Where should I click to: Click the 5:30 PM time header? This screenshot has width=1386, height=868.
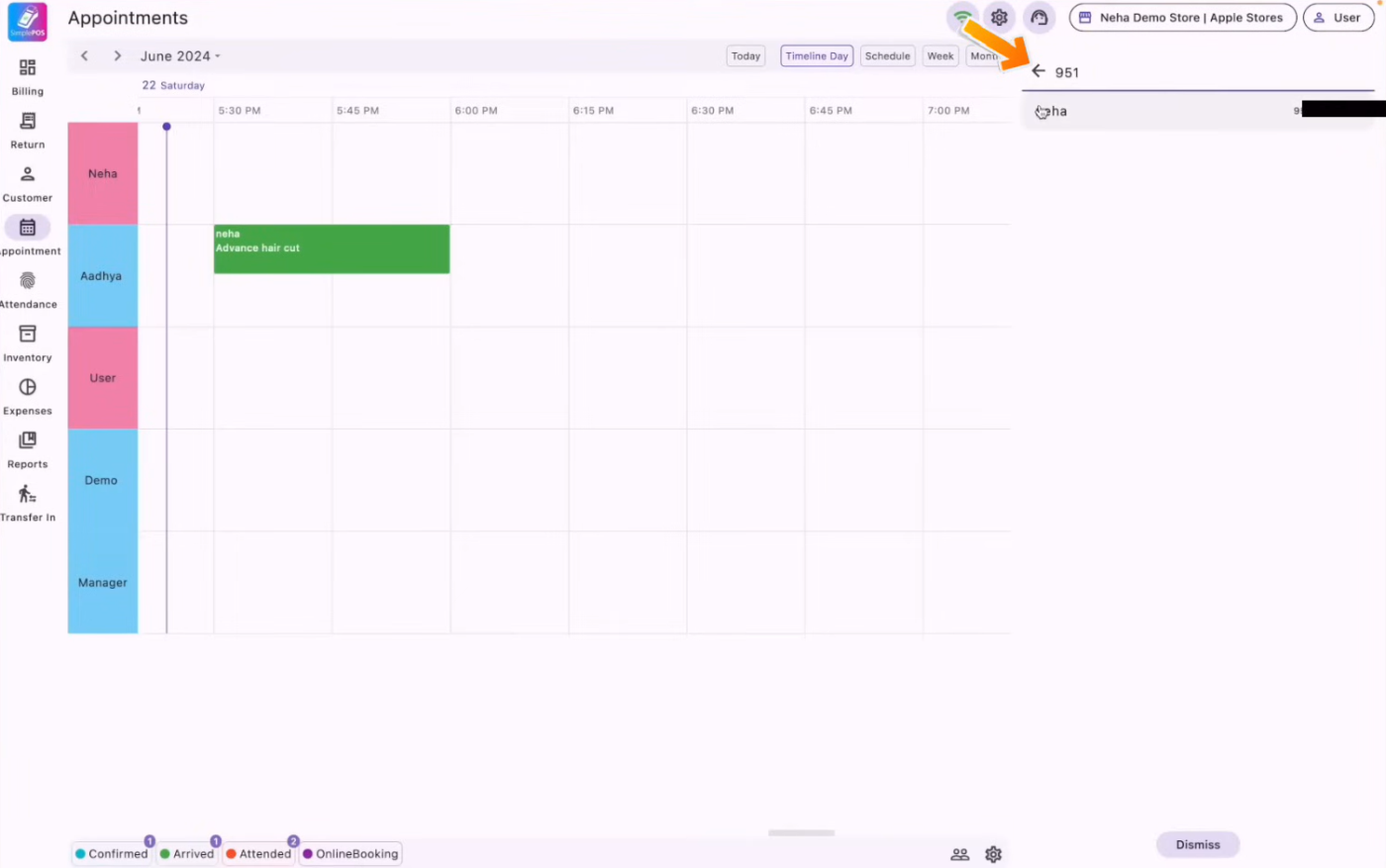click(x=240, y=111)
